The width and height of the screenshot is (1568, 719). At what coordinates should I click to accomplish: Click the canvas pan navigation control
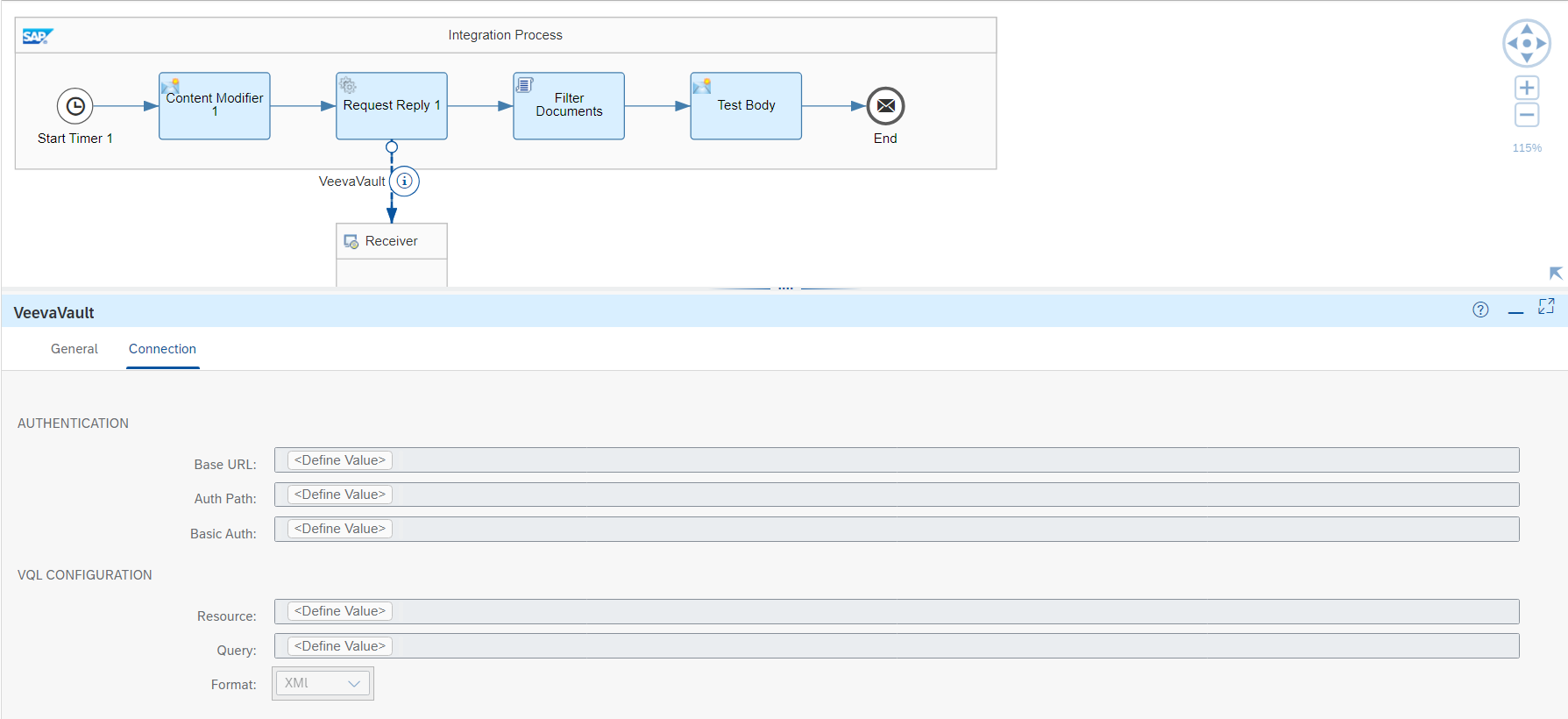pyautogui.click(x=1527, y=43)
